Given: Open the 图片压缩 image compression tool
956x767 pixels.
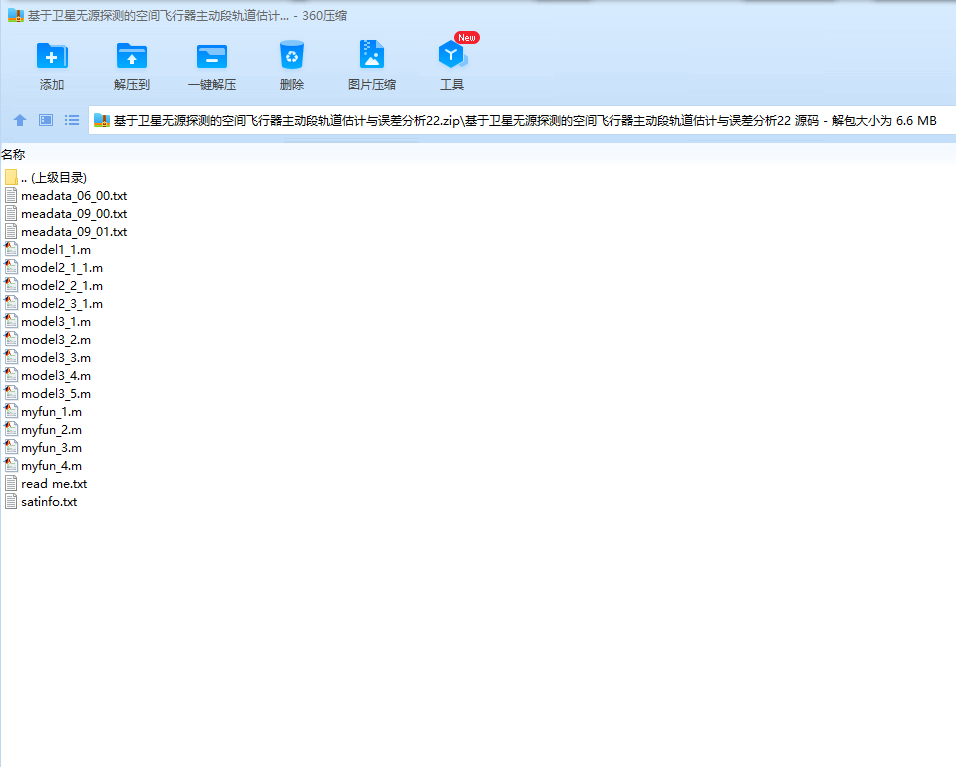Looking at the screenshot, I should [371, 55].
